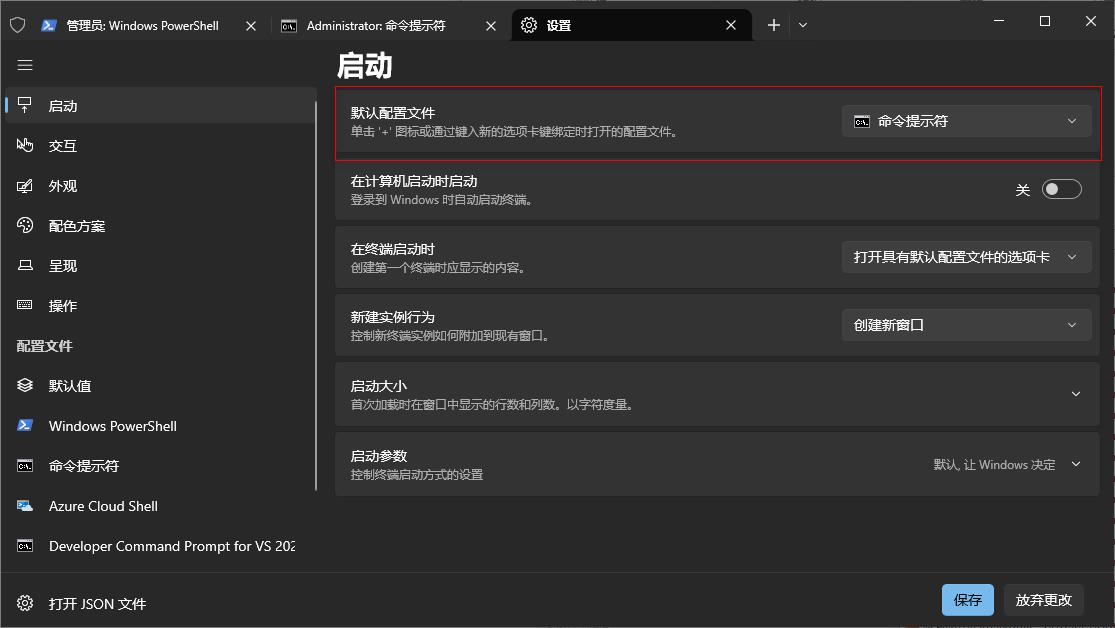Expand the 启动参数 section
Screen dimensions: 1115x628
1076,463
